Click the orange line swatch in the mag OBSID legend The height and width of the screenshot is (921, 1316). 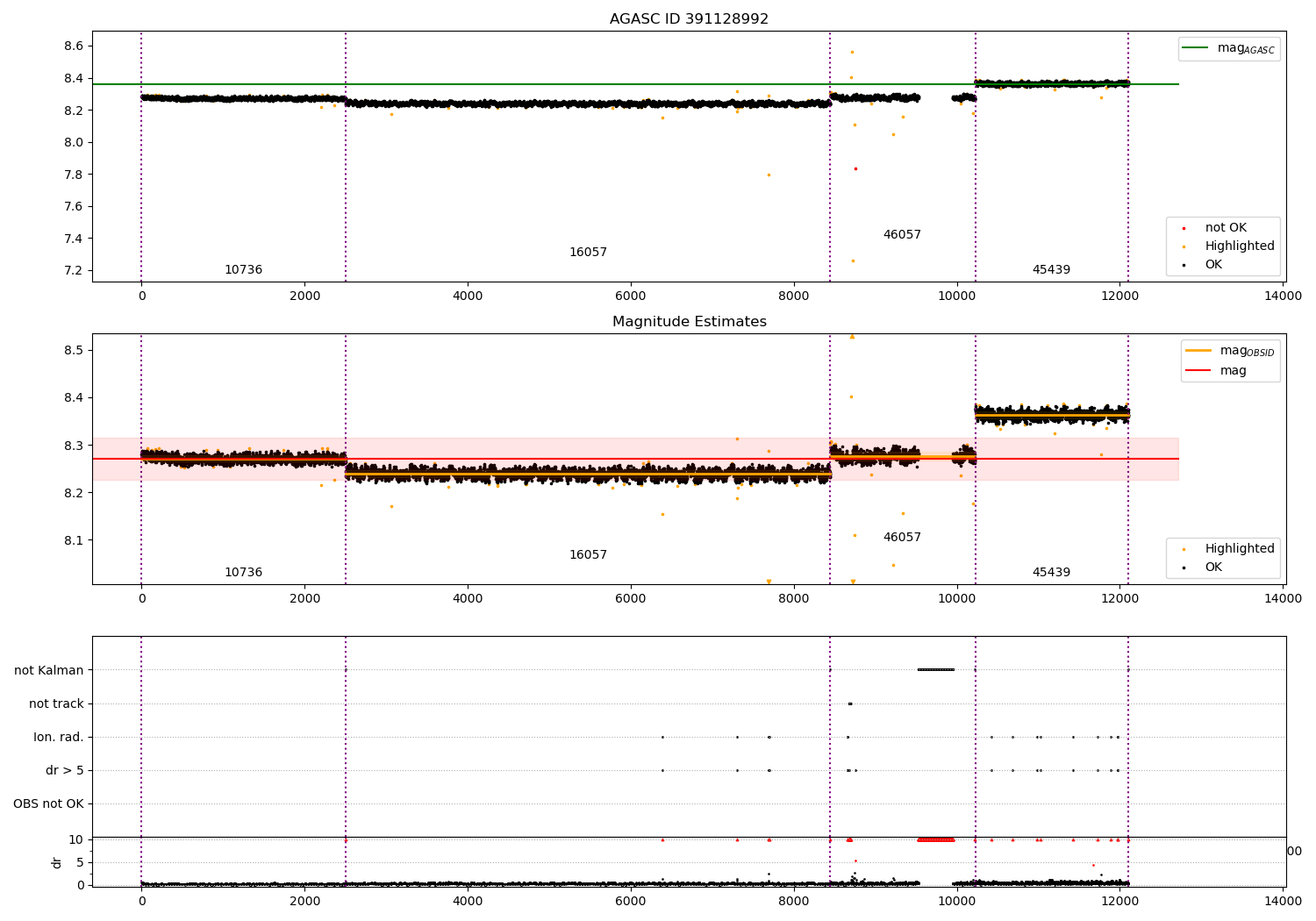click(1198, 350)
